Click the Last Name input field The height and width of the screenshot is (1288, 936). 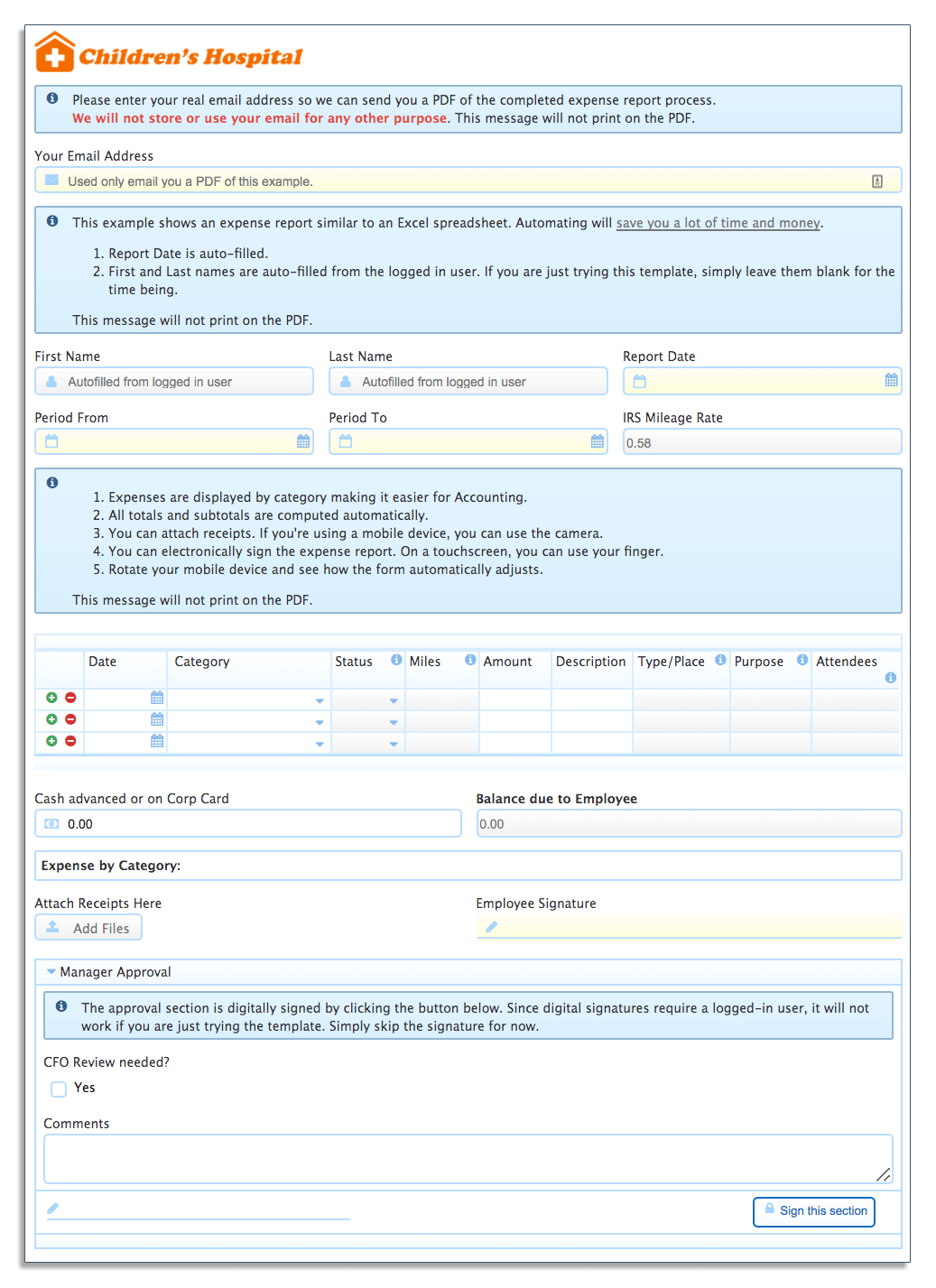coord(468,381)
